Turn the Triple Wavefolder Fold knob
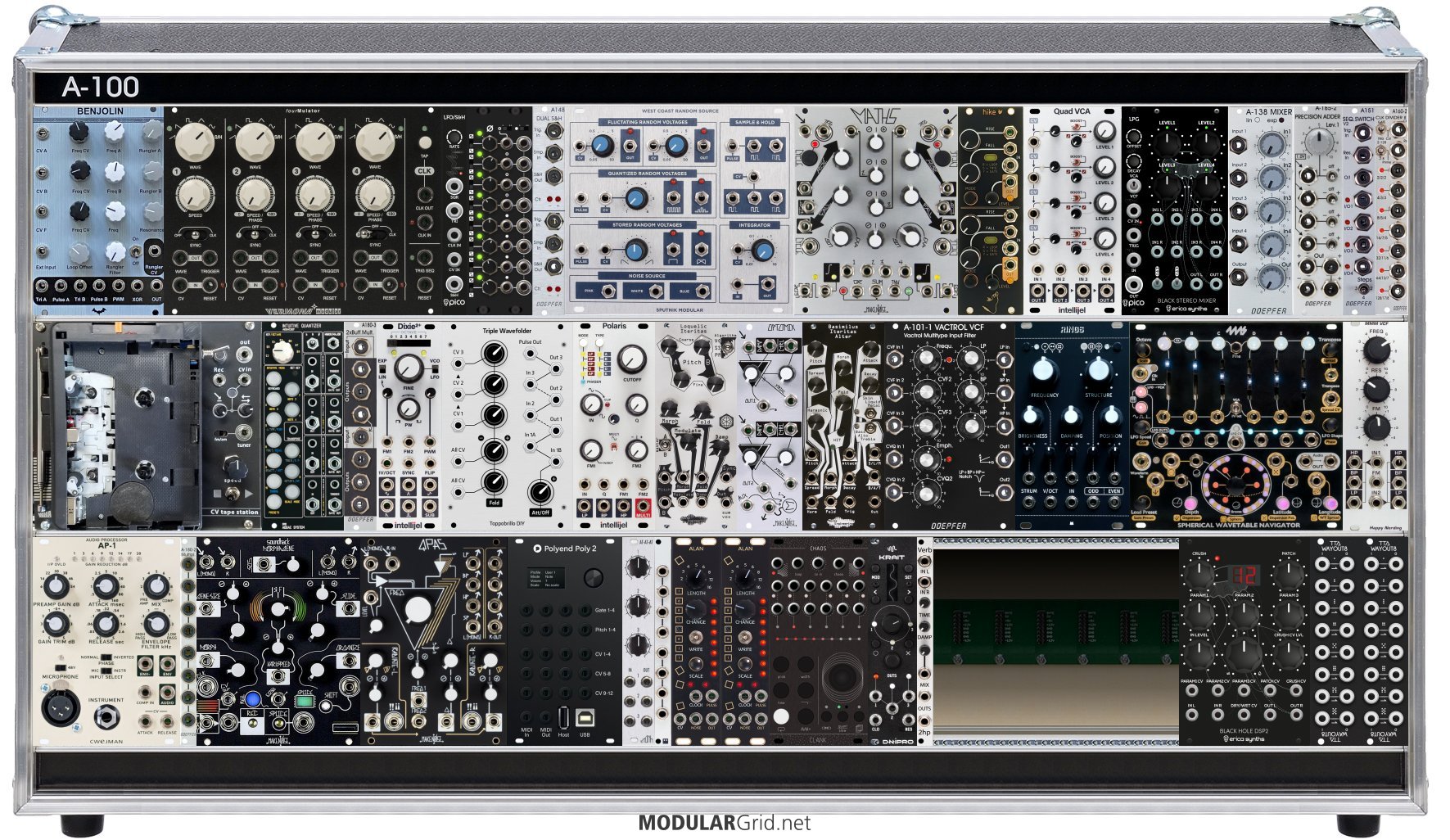The width and height of the screenshot is (1450, 840). click(x=494, y=481)
